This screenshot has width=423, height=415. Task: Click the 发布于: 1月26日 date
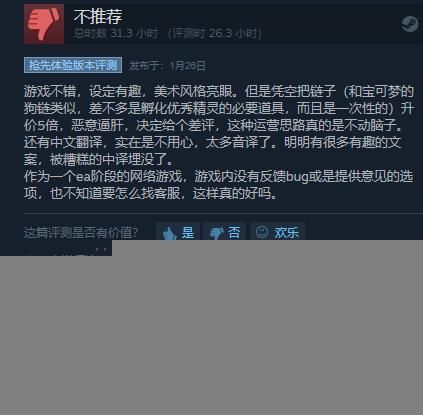(x=167, y=66)
